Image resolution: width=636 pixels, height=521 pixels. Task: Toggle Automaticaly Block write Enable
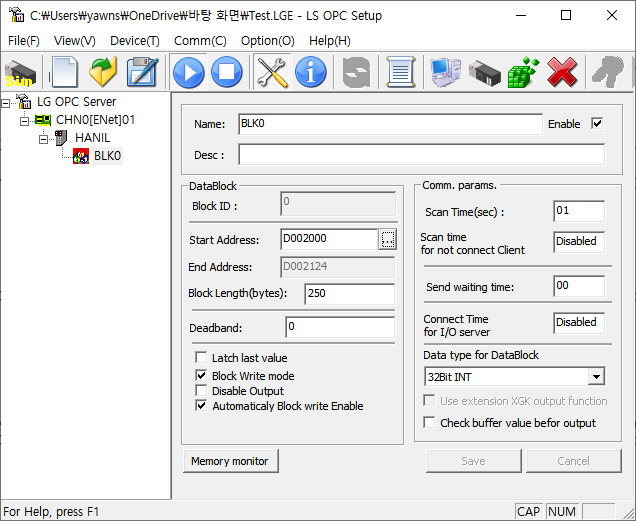(201, 405)
